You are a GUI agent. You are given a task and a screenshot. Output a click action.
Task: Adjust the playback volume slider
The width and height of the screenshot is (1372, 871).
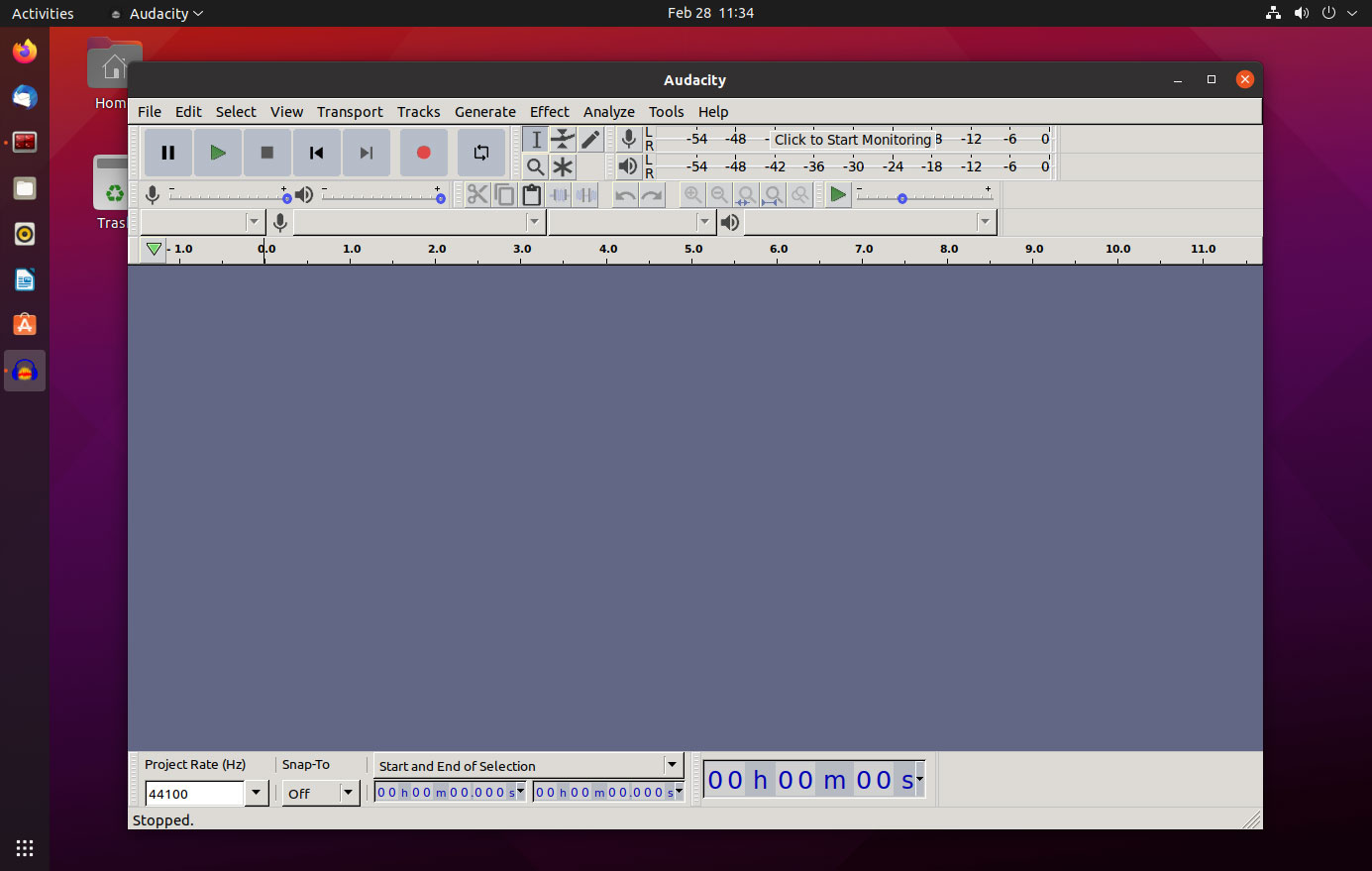point(440,195)
